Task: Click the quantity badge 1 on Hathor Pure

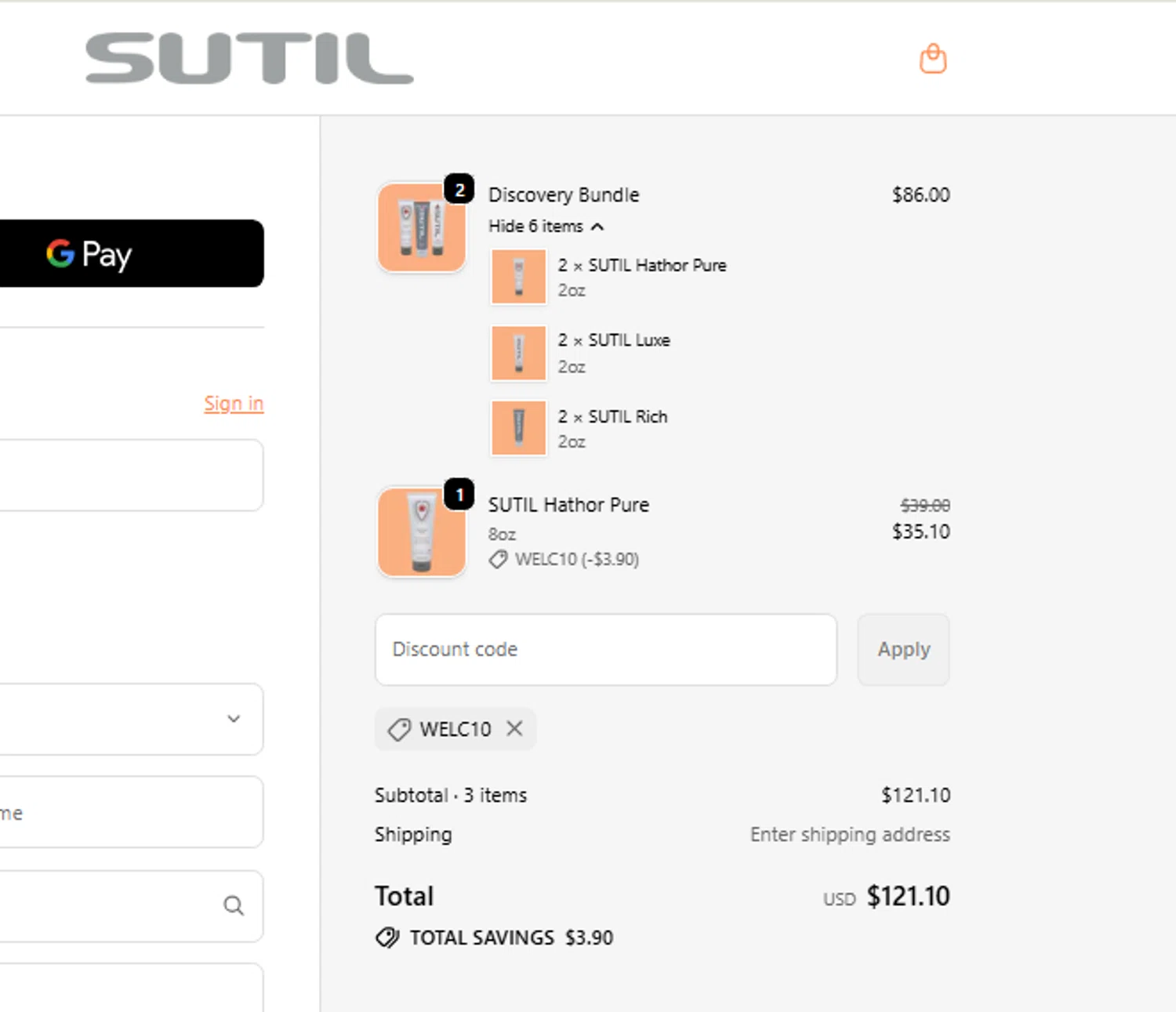Action: 459,494
